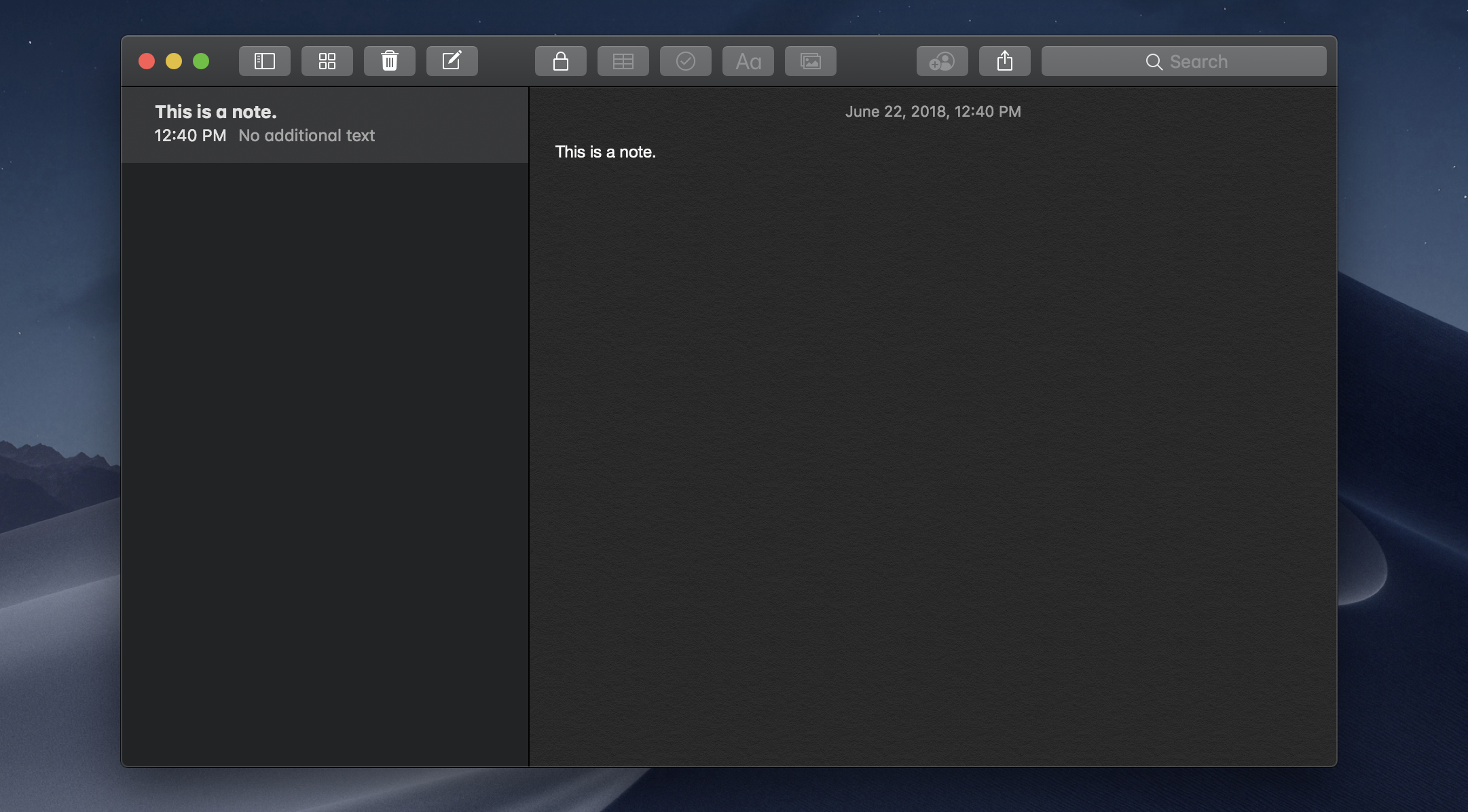Click the date heading above the note
Screen dimensions: 1468x812
[x=933, y=111]
